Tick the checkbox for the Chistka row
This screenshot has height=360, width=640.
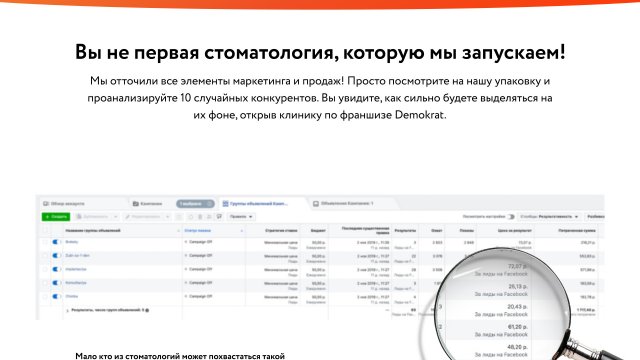pos(45,296)
